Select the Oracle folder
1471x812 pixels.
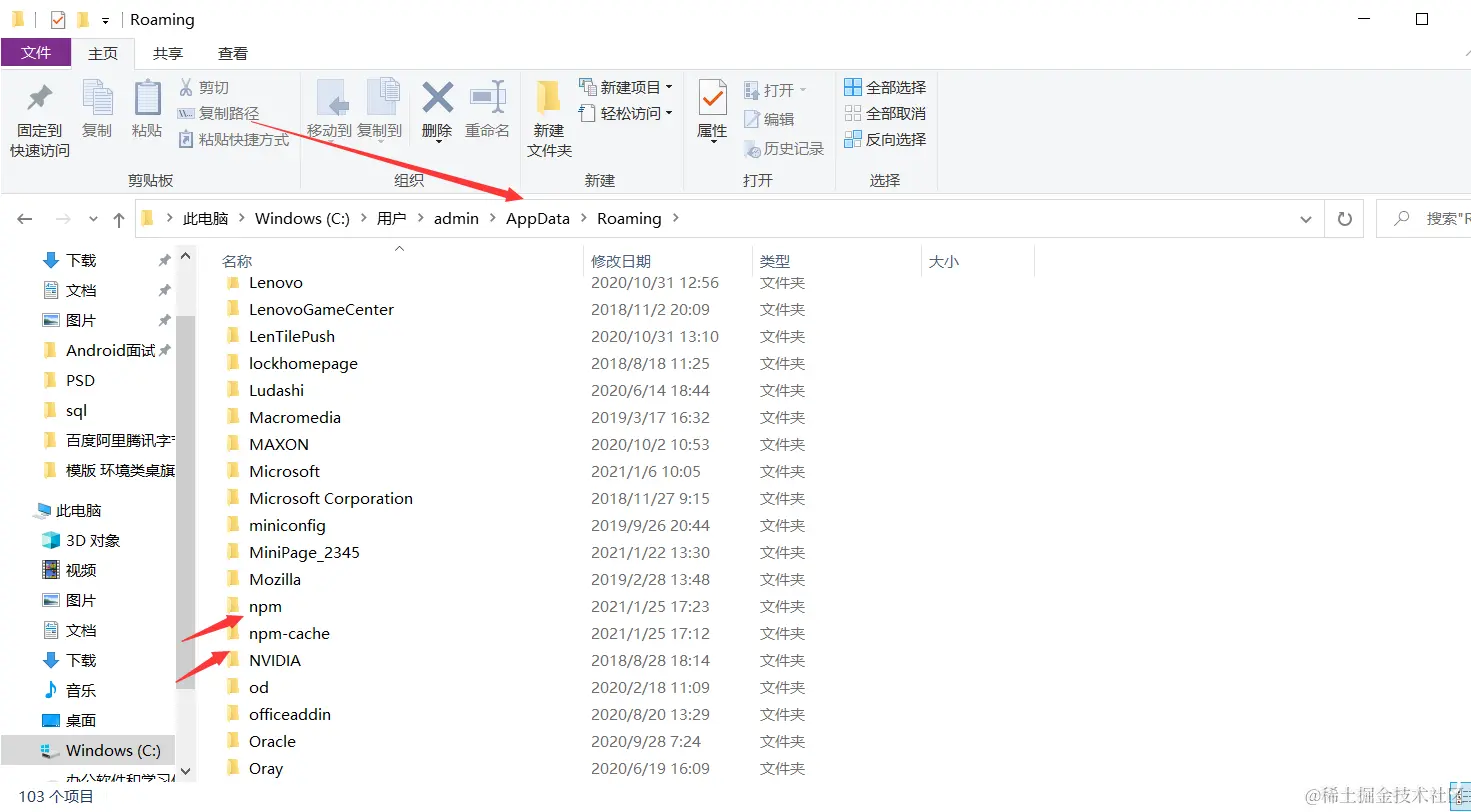pos(272,741)
